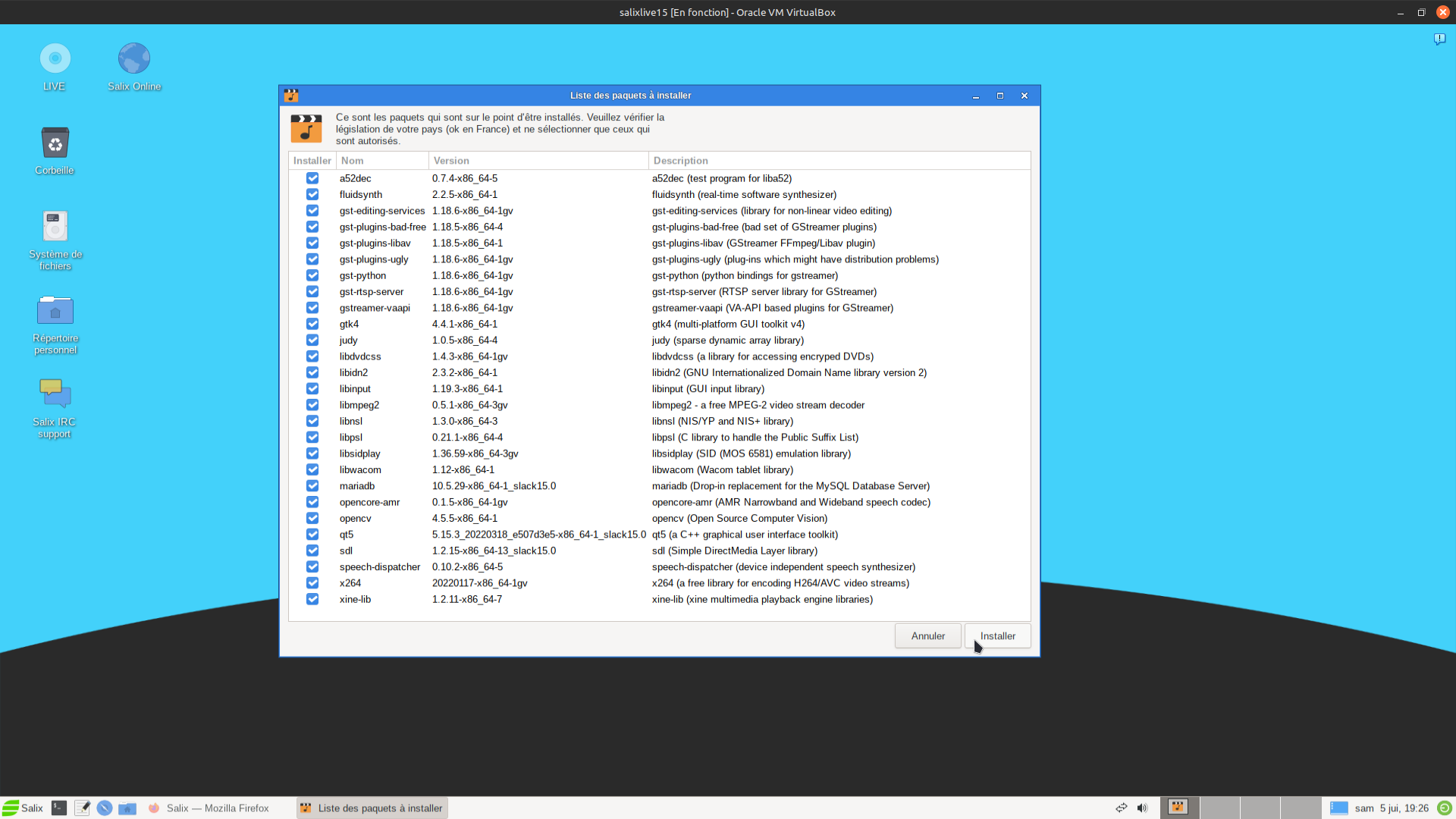Screen dimensions: 1456x819
Task: Open the Salix Online globe icon
Action: [x=134, y=59]
